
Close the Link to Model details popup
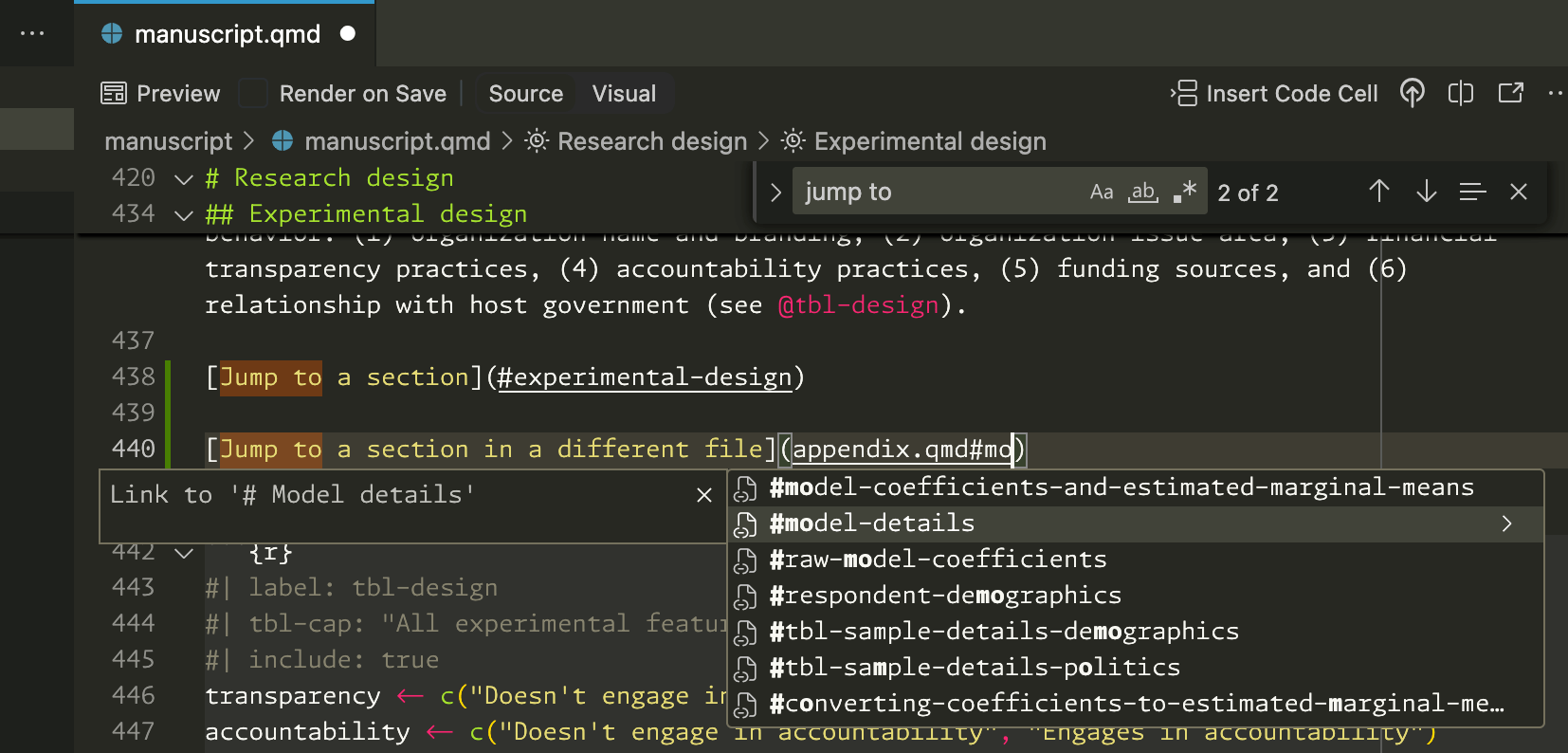click(703, 495)
